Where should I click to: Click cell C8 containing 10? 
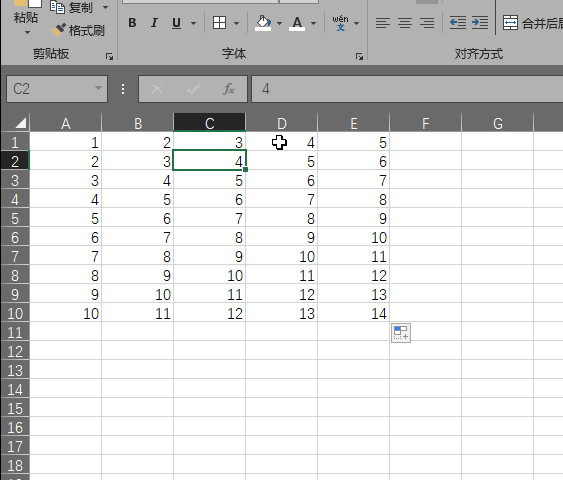coord(210,275)
